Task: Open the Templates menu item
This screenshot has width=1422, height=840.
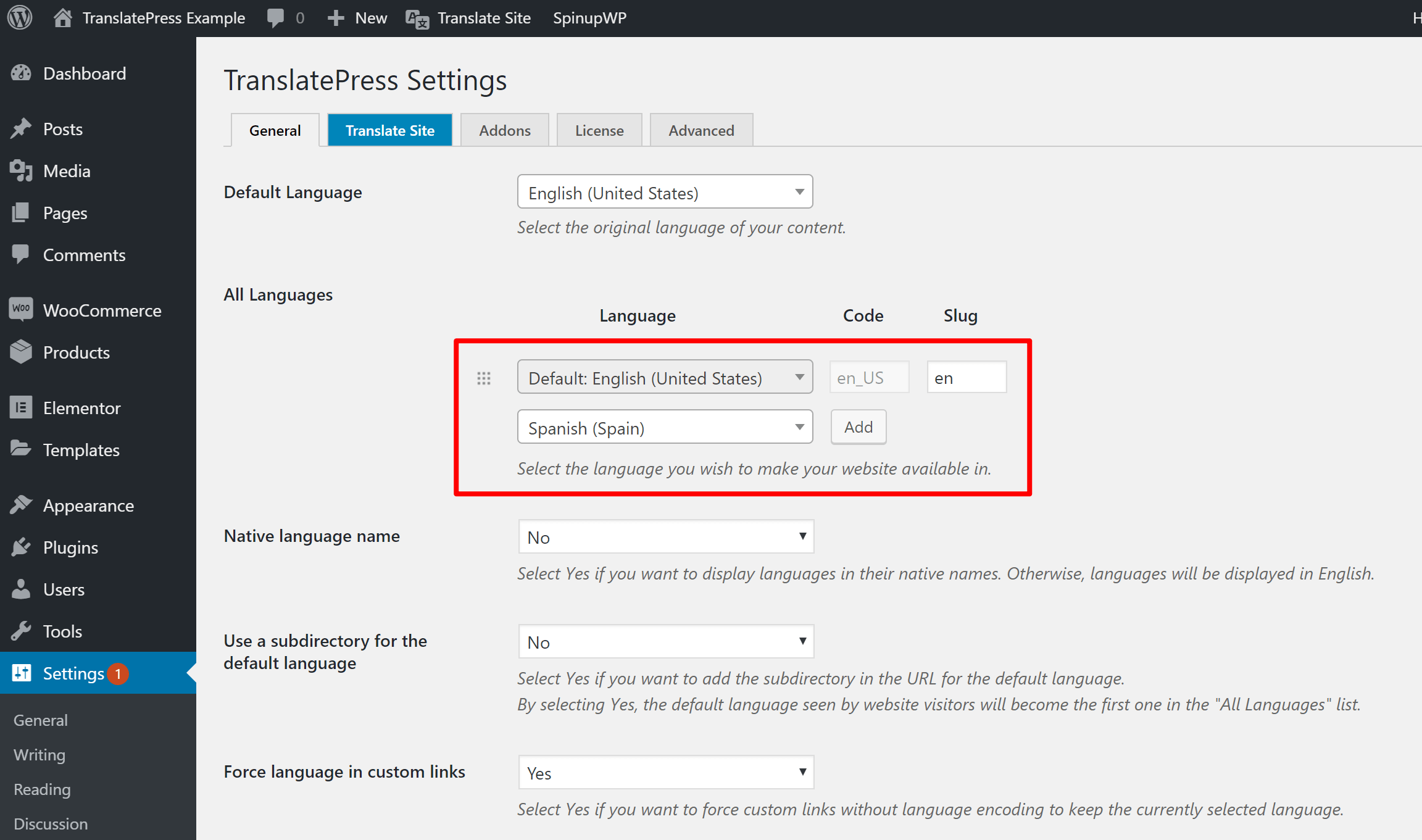Action: click(98, 449)
